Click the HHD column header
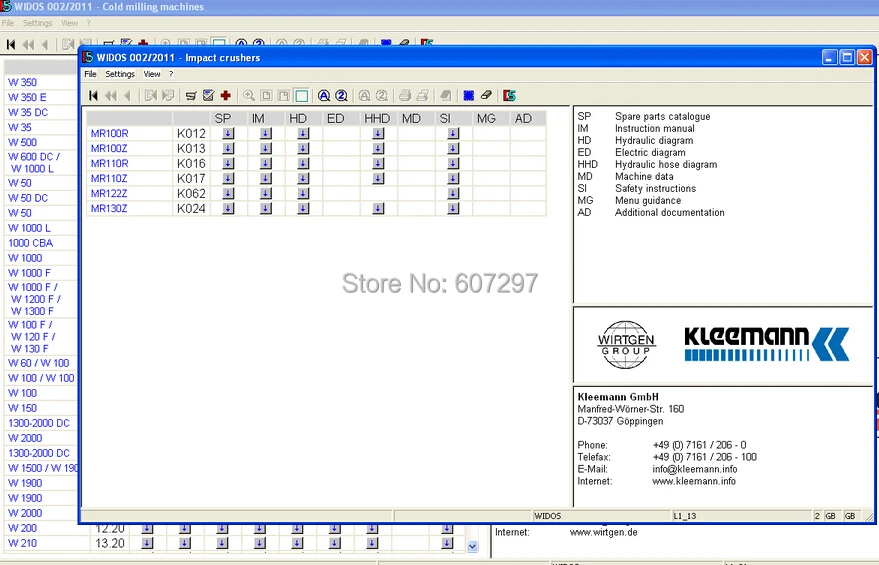Image resolution: width=879 pixels, height=565 pixels. [377, 118]
